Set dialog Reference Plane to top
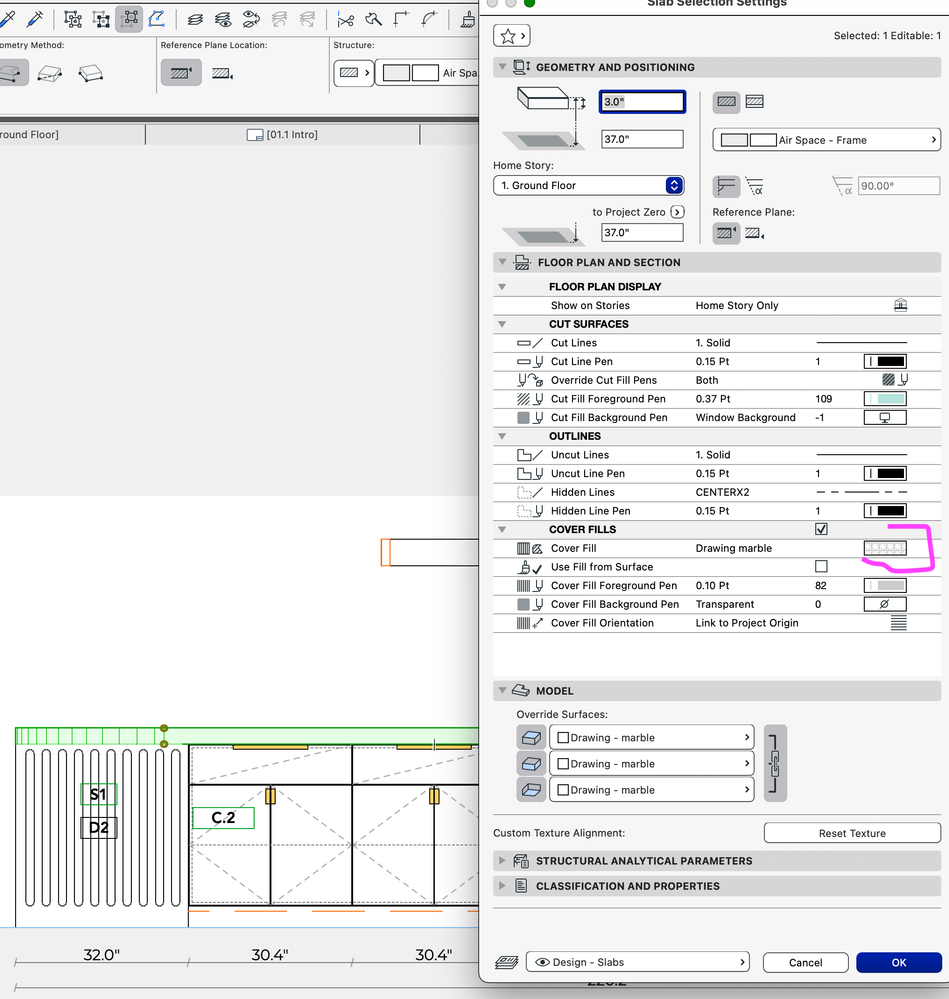This screenshot has height=999, width=949. (x=726, y=233)
